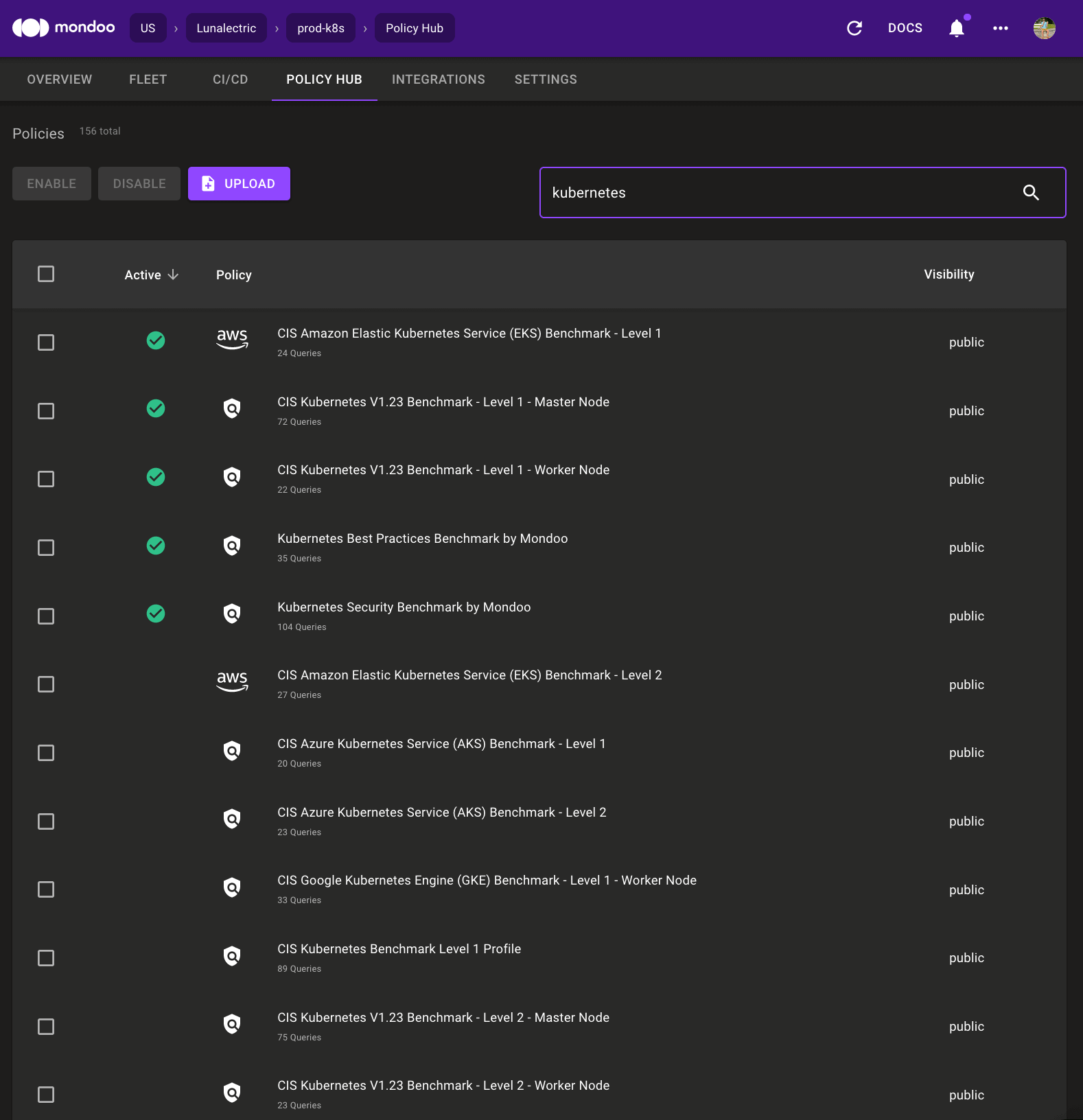
Task: Open the three-dot more options menu
Action: tap(1000, 28)
